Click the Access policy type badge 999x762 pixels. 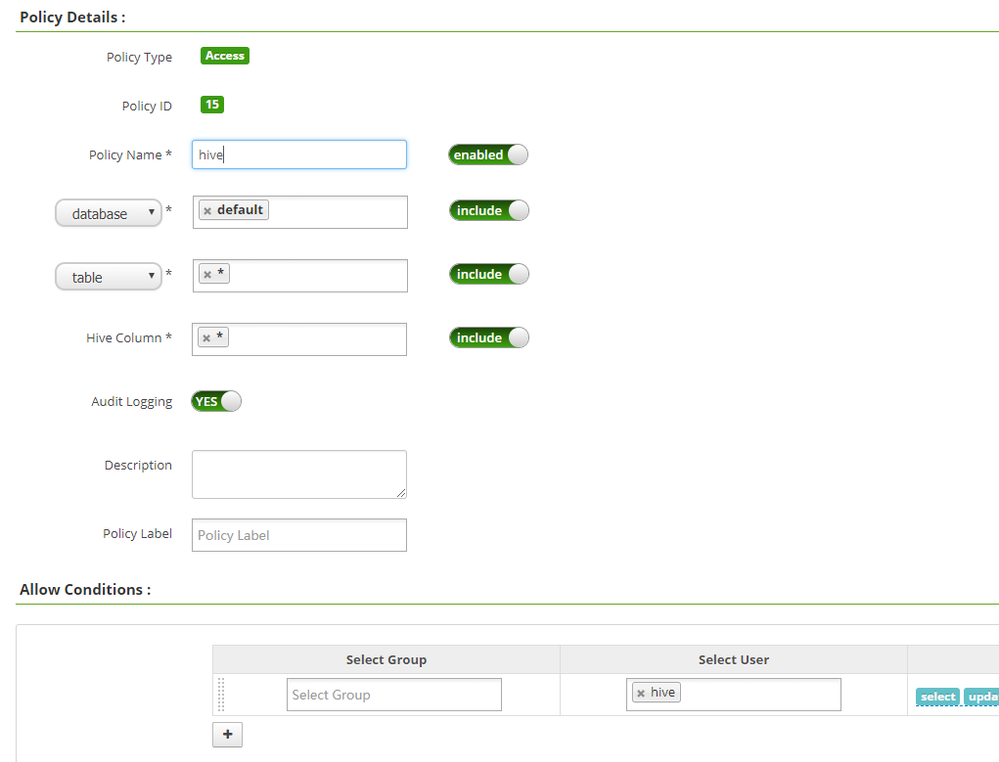(x=225, y=56)
